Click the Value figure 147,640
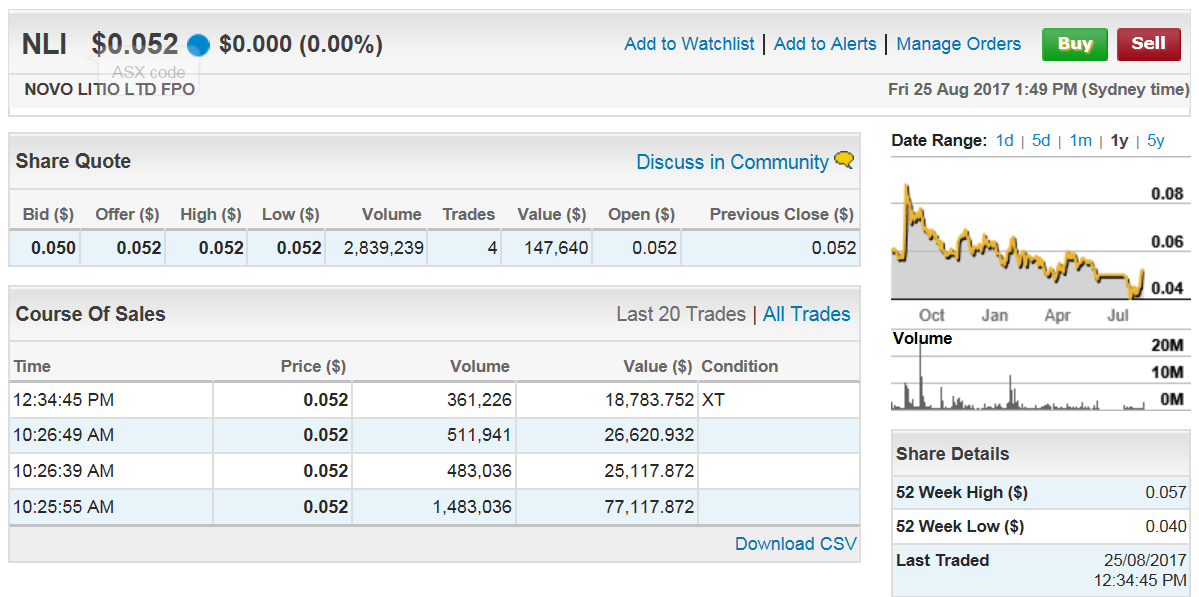This screenshot has height=597, width=1199. click(556, 248)
